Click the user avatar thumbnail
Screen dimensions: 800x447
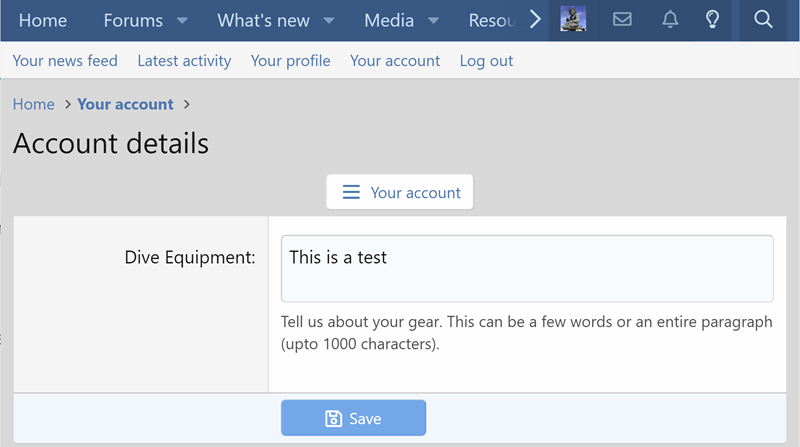(x=573, y=19)
